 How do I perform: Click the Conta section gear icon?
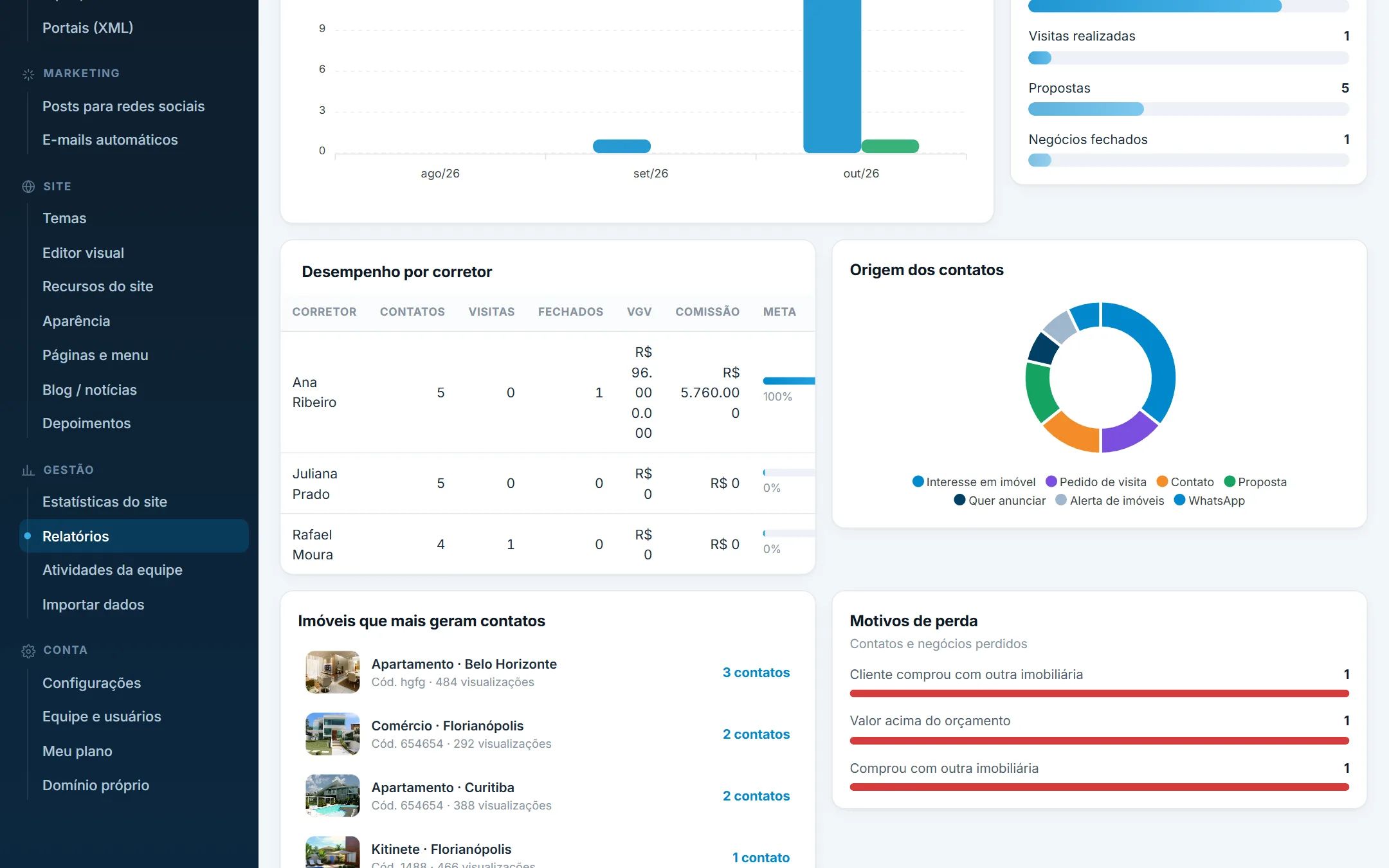point(28,651)
